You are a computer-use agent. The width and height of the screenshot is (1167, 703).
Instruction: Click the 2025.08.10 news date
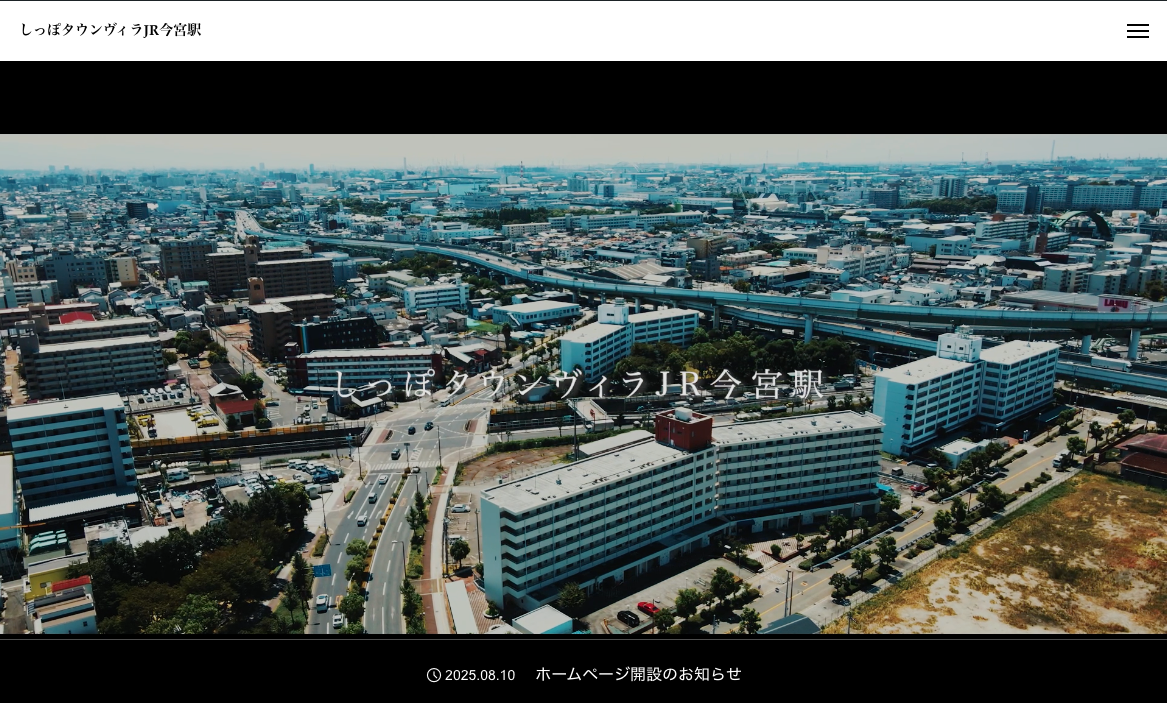click(x=480, y=675)
